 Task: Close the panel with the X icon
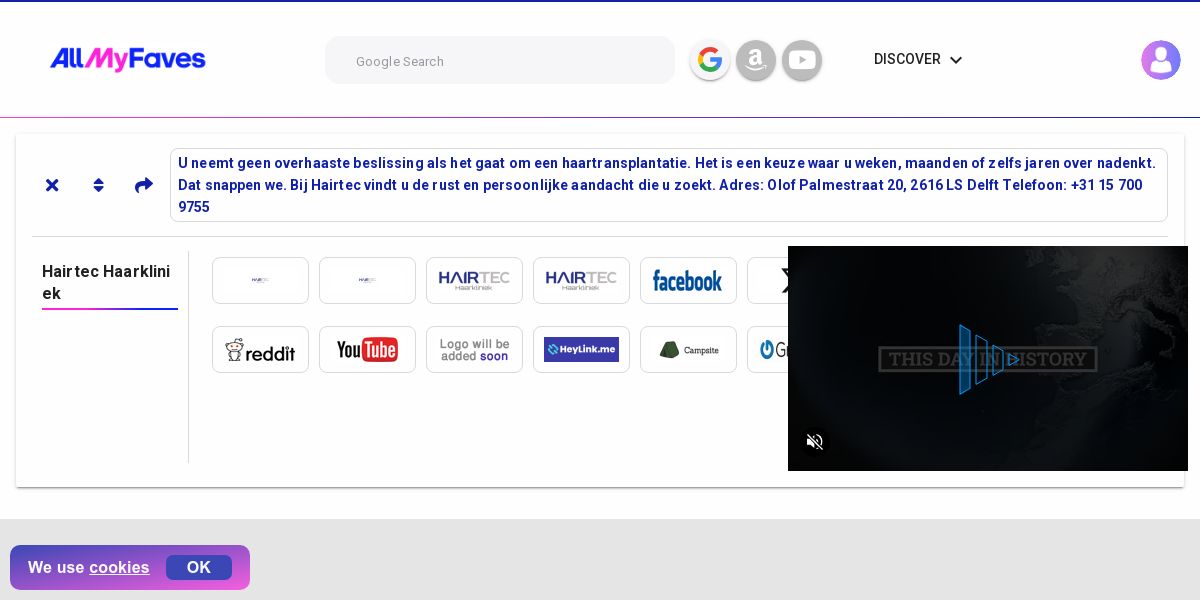[52, 185]
